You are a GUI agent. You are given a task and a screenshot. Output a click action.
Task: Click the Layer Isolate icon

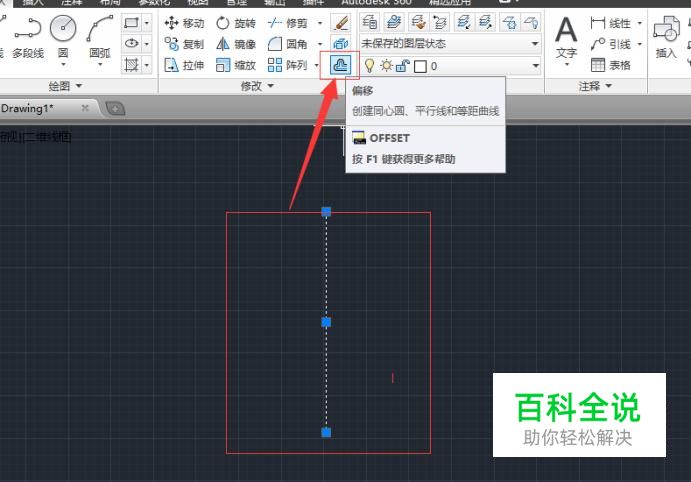click(x=463, y=22)
